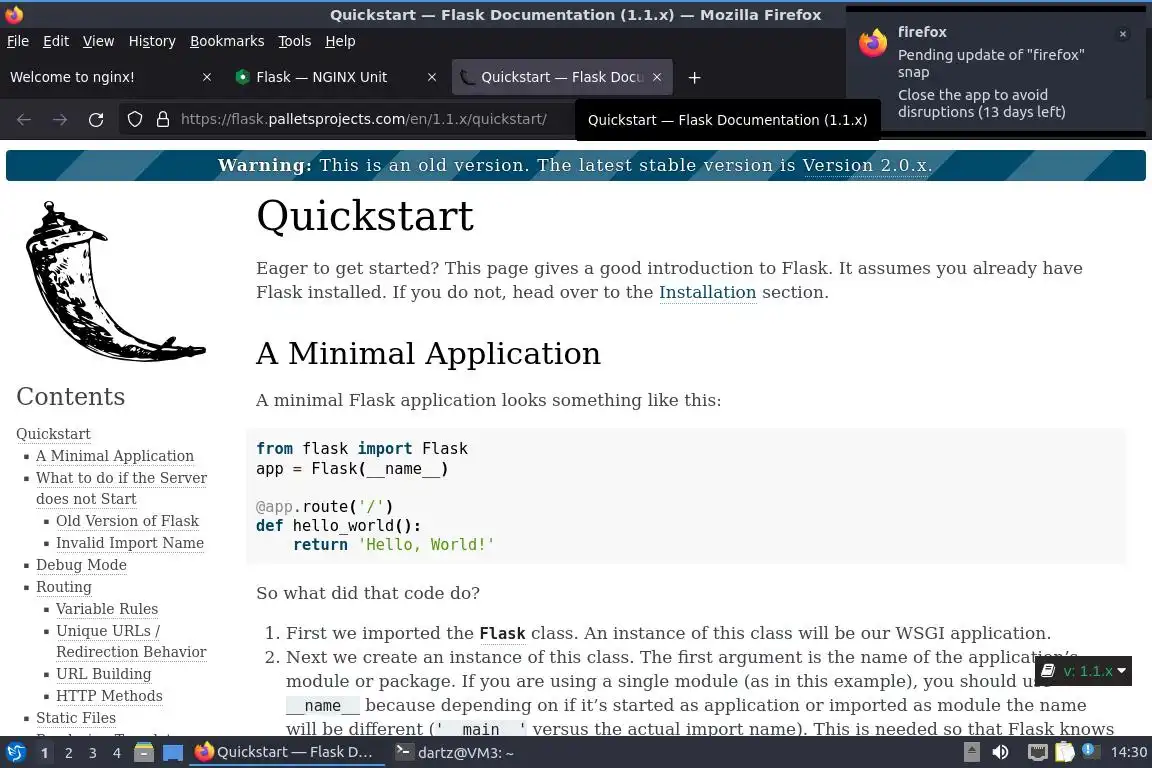Click the Firefox icon in the title bar

[14, 14]
